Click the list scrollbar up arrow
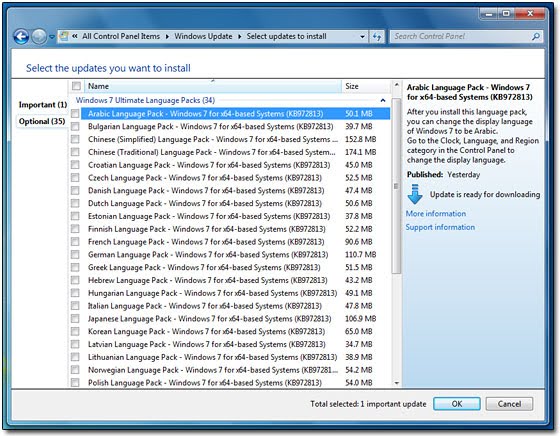 click(396, 85)
